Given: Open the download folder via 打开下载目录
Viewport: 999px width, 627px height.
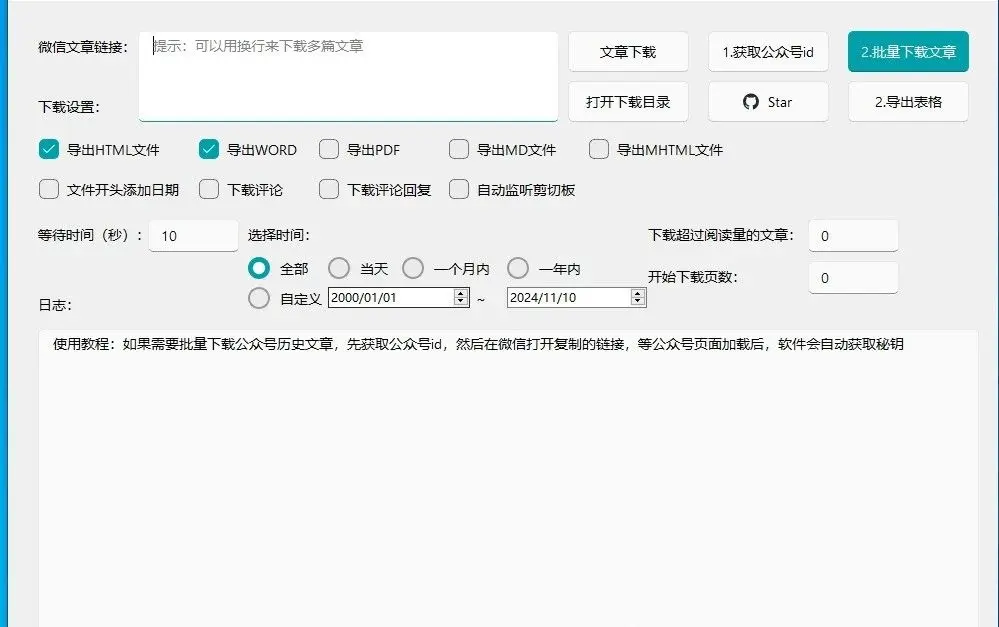Looking at the screenshot, I should click(628, 102).
